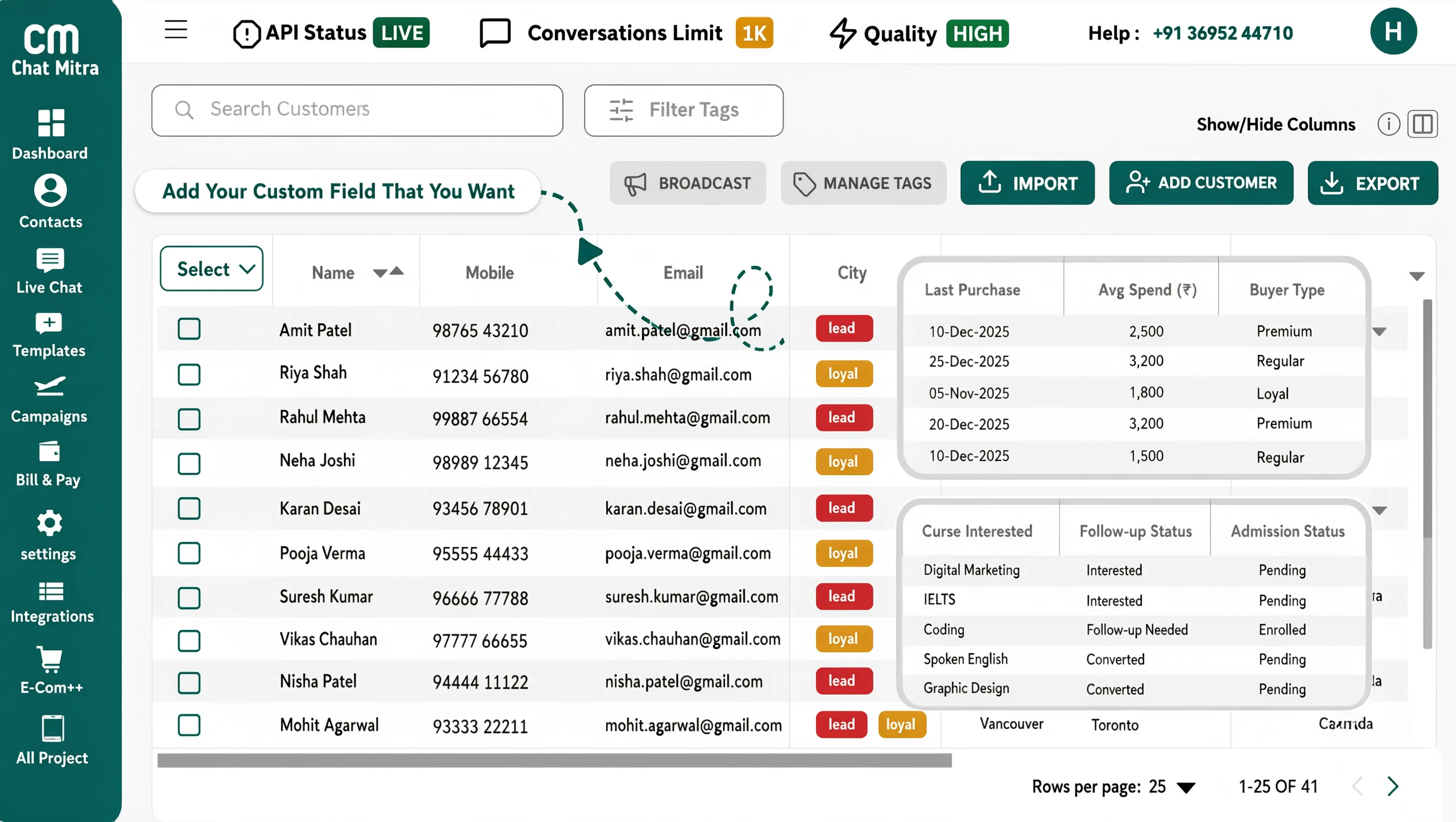The width and height of the screenshot is (1456, 822).
Task: Select Mohit Agarwal's row checkbox
Action: [x=189, y=725]
